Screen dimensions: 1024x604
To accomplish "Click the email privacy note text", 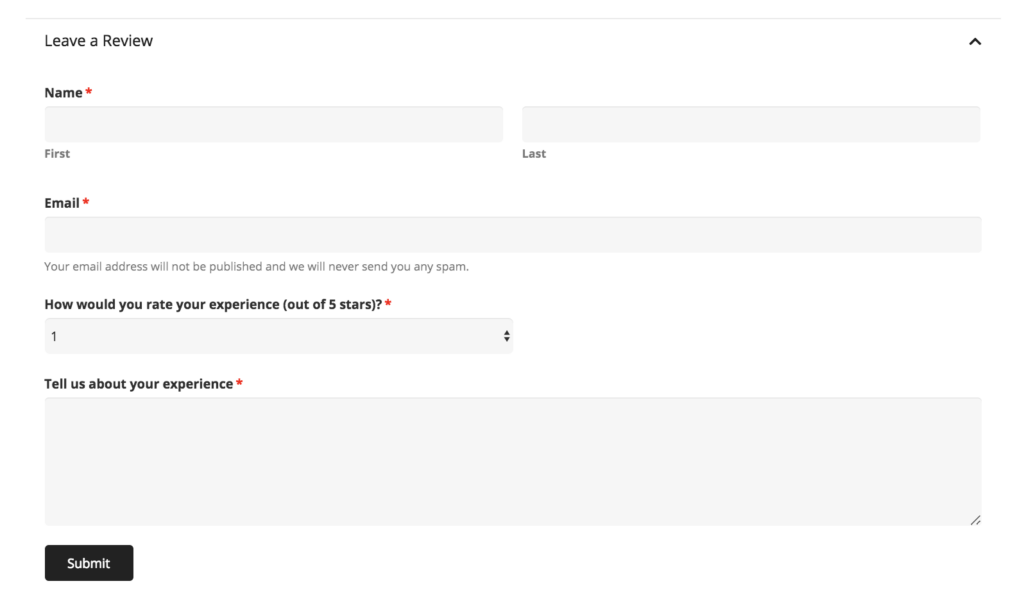I will coord(256,267).
